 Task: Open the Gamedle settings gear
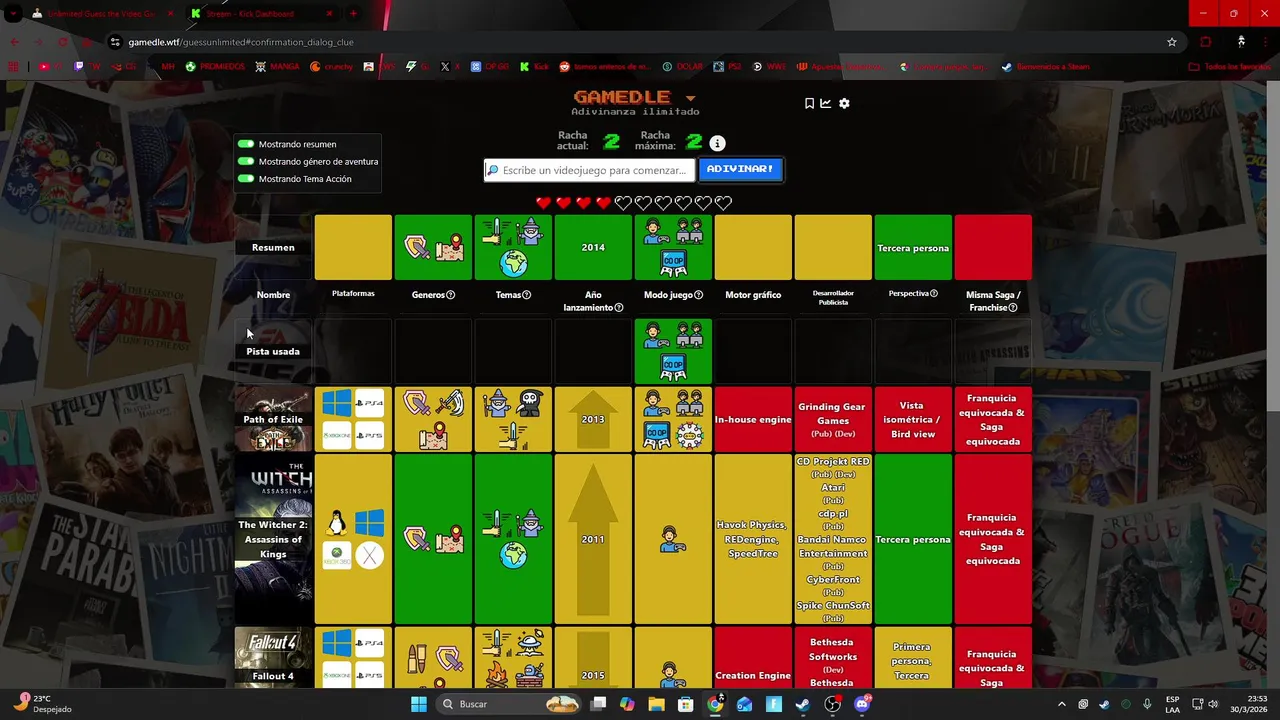[844, 104]
